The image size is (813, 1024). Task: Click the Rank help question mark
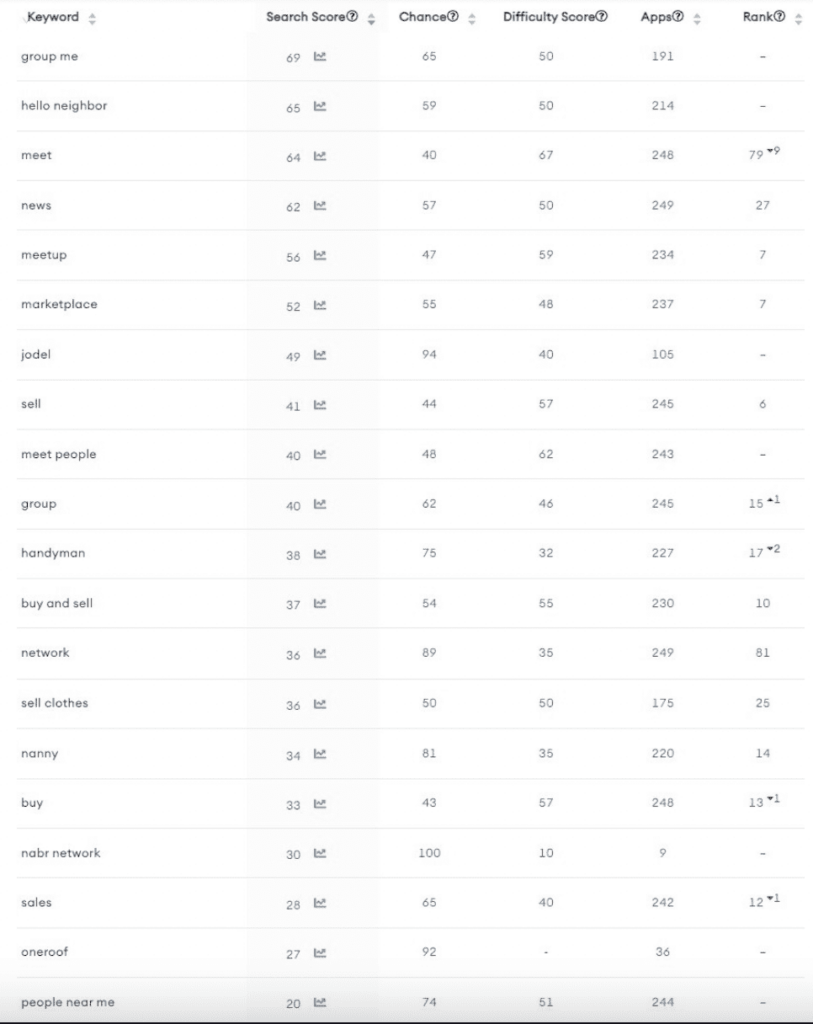780,16
